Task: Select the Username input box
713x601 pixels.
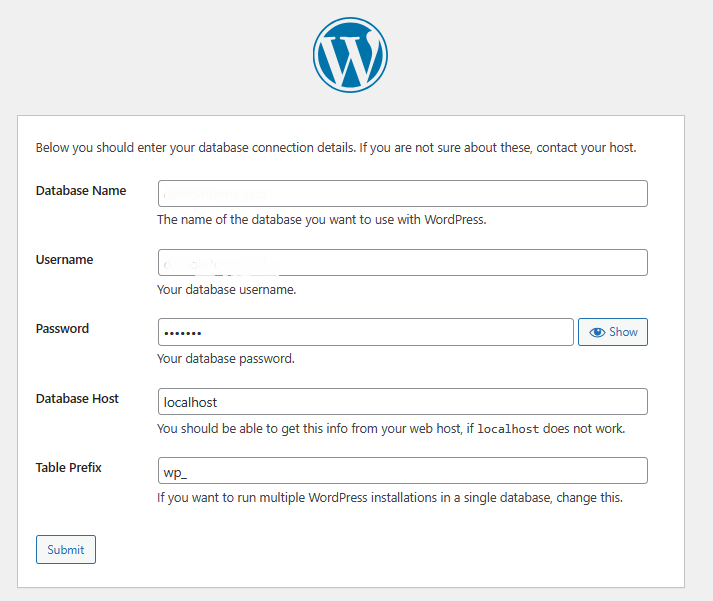Action: point(402,262)
